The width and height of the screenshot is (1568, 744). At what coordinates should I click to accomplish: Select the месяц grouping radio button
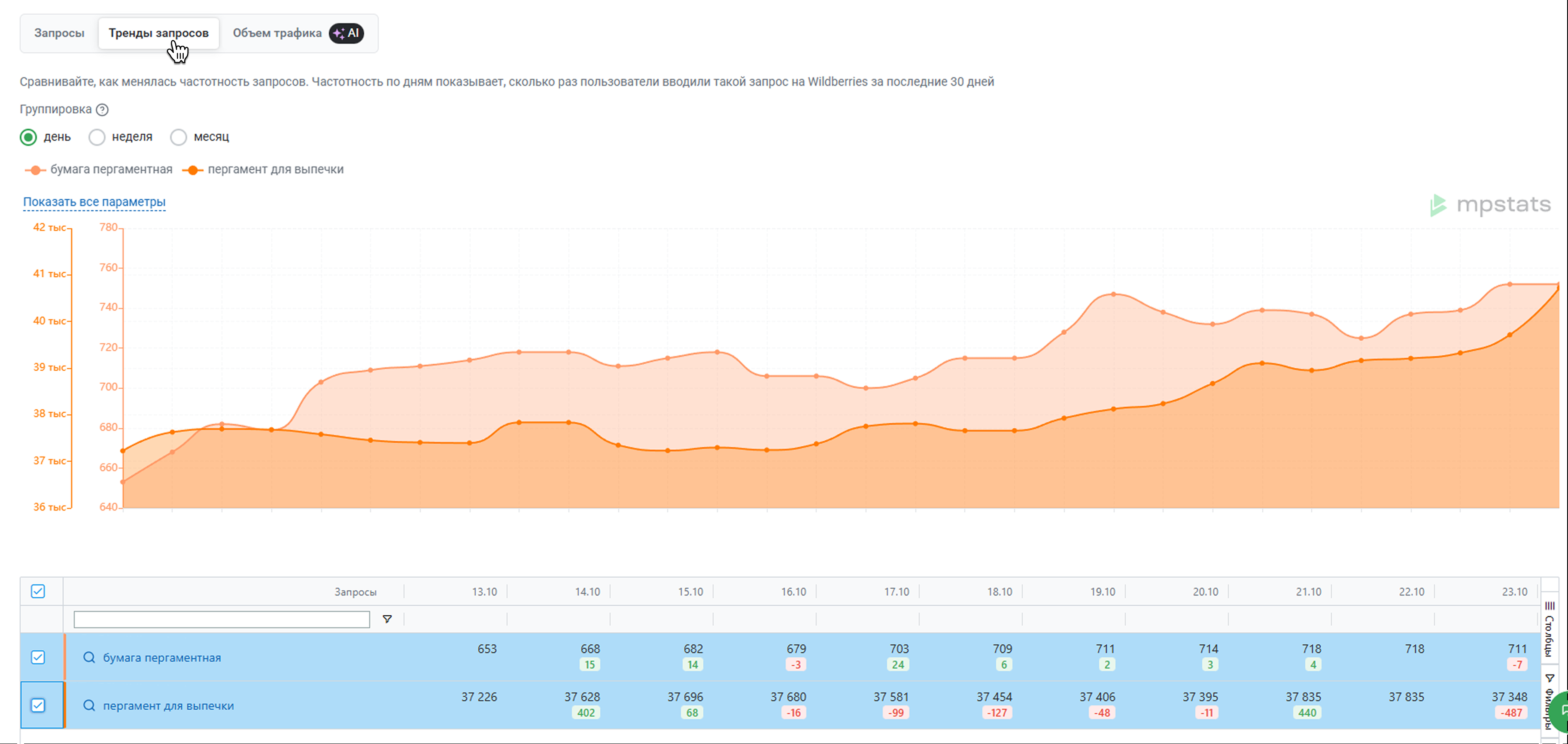[x=178, y=137]
